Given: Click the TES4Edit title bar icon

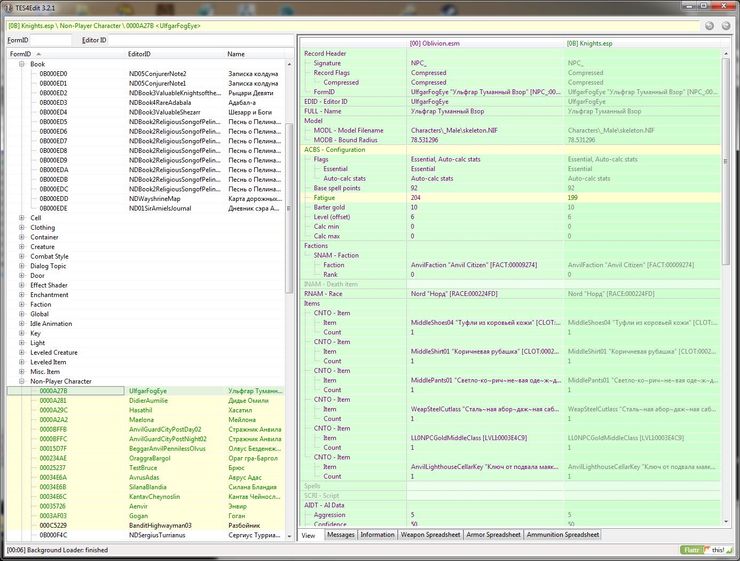Looking at the screenshot, I should coord(10,7).
